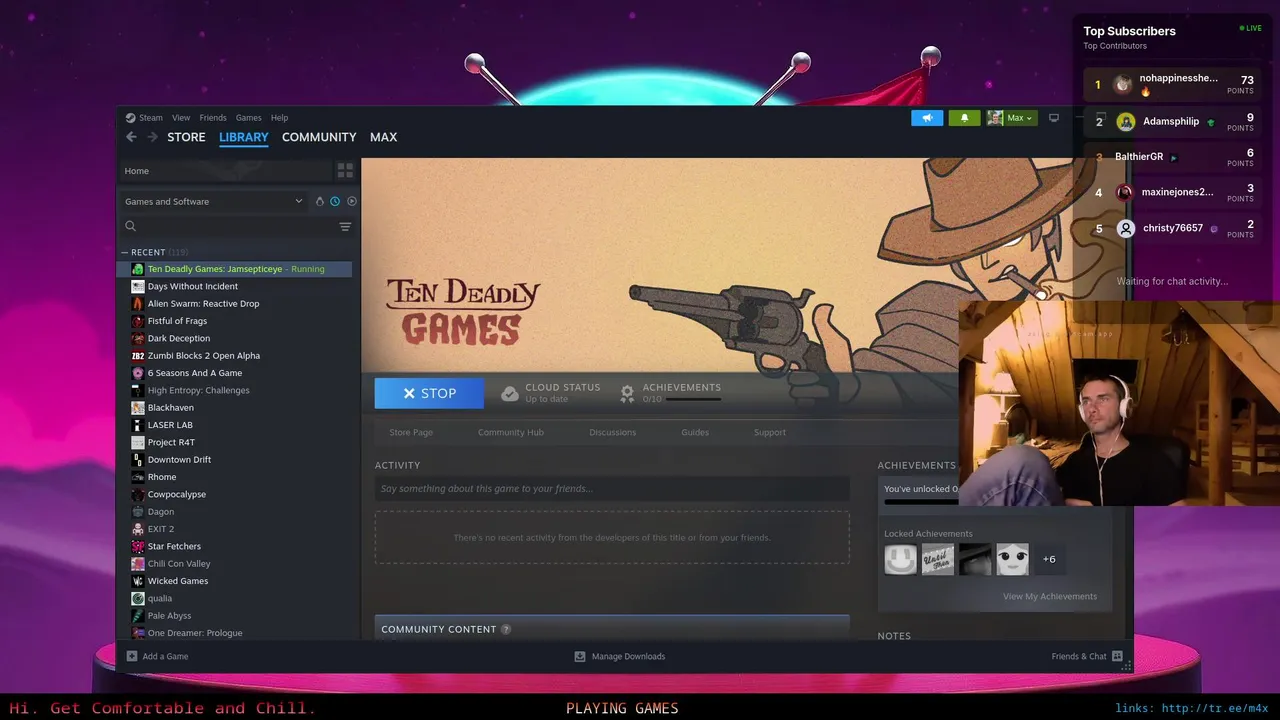Screen dimensions: 1280x720
Task: Switch to library grid collections view
Action: pyautogui.click(x=345, y=171)
